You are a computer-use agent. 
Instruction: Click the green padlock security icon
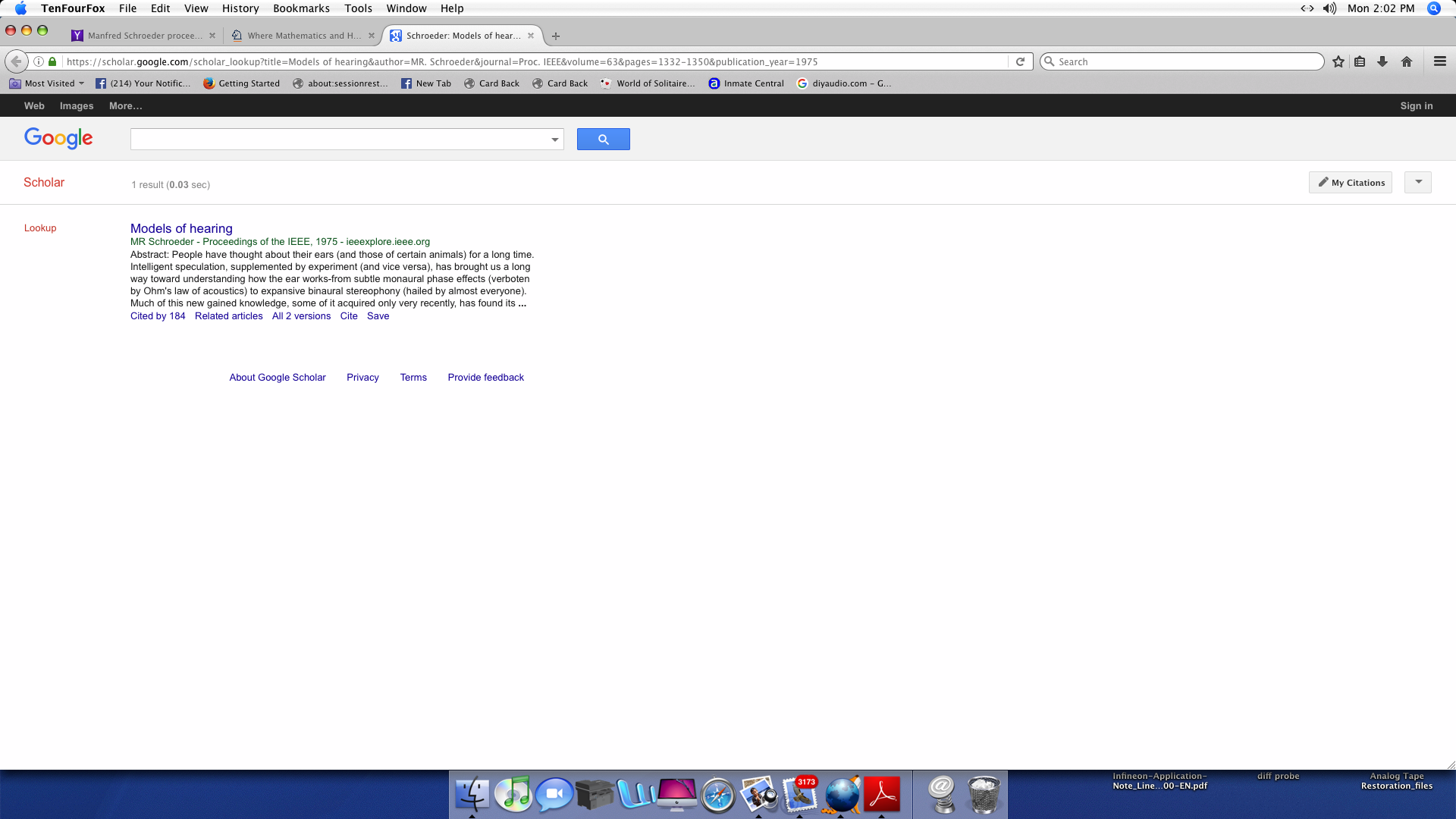52,61
